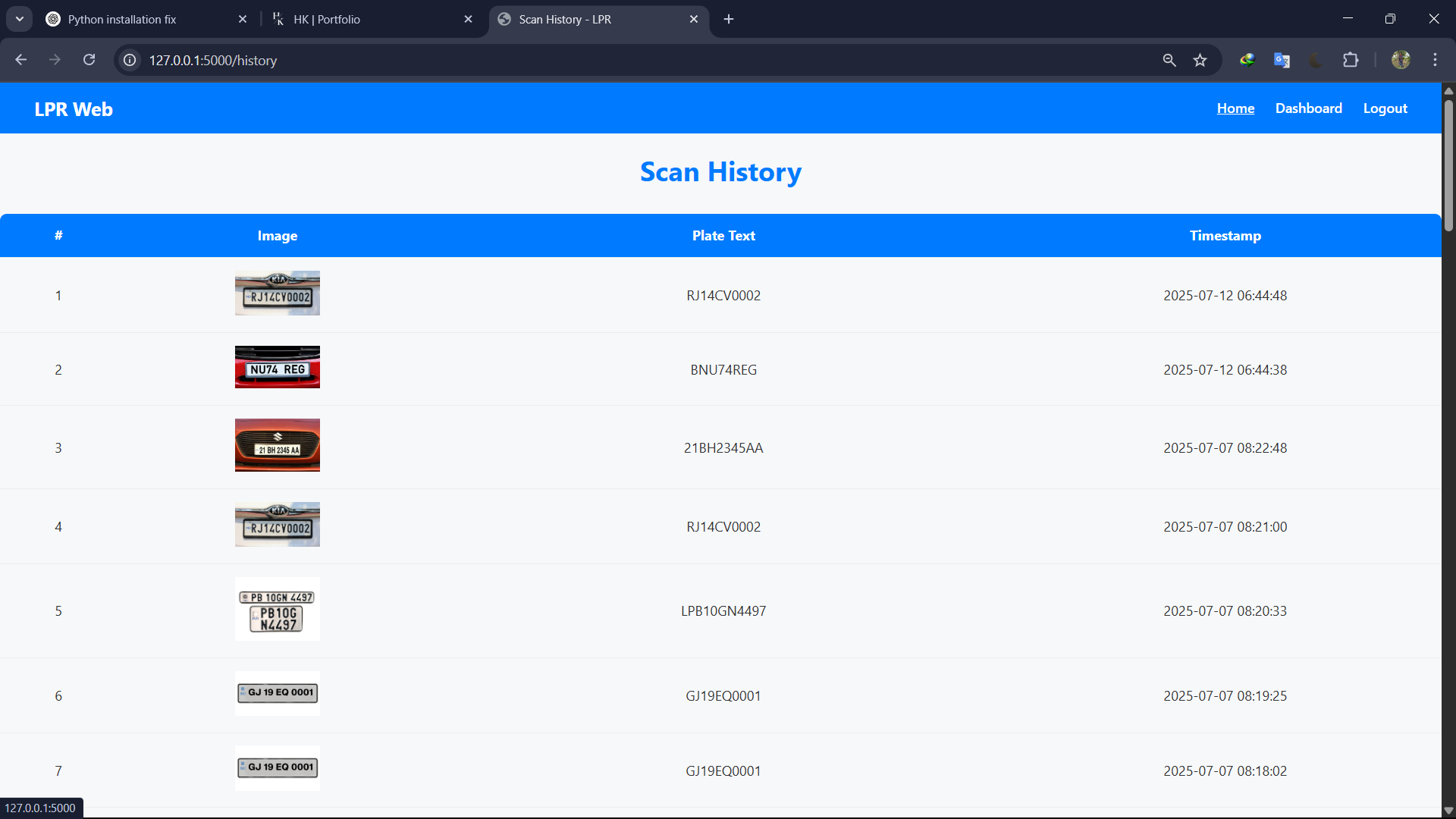Click the Google Translate extension icon
This screenshot has width=1456, height=819.
[x=1282, y=60]
